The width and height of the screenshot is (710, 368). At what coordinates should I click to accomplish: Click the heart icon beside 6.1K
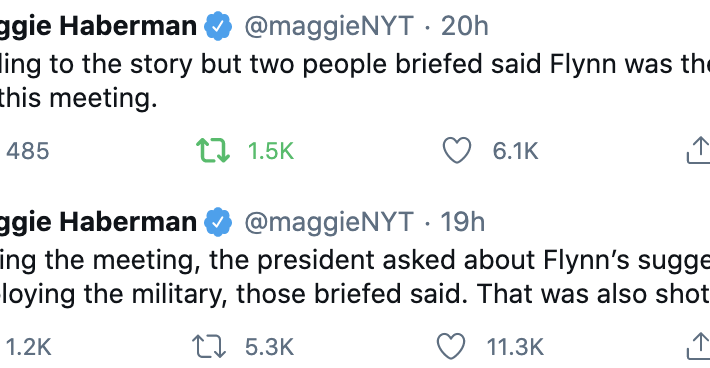456,150
